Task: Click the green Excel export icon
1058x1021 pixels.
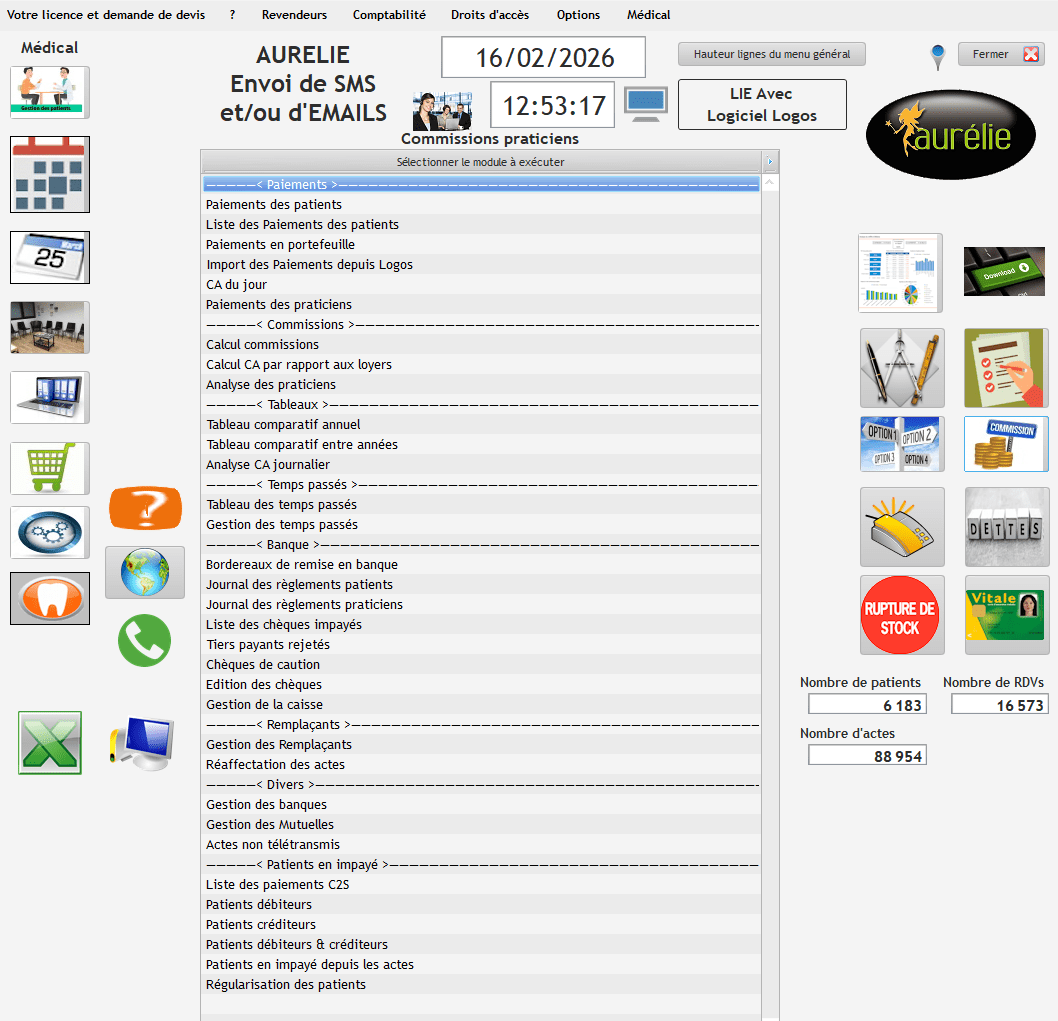Action: [x=50, y=743]
